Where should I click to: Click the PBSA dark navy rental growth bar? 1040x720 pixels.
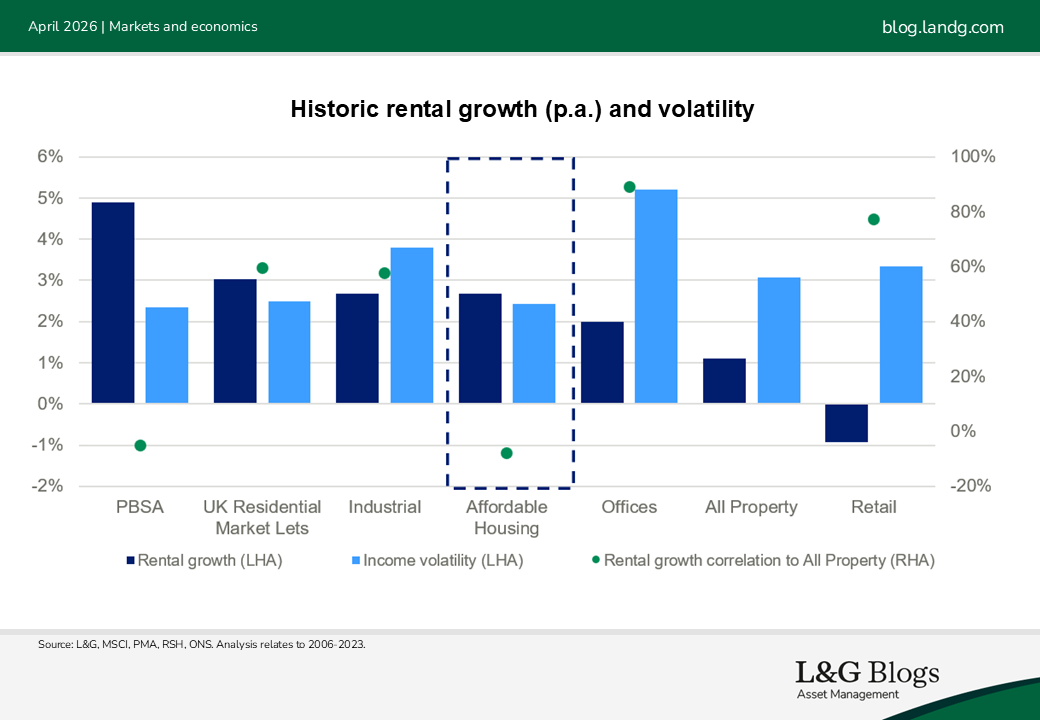113,302
